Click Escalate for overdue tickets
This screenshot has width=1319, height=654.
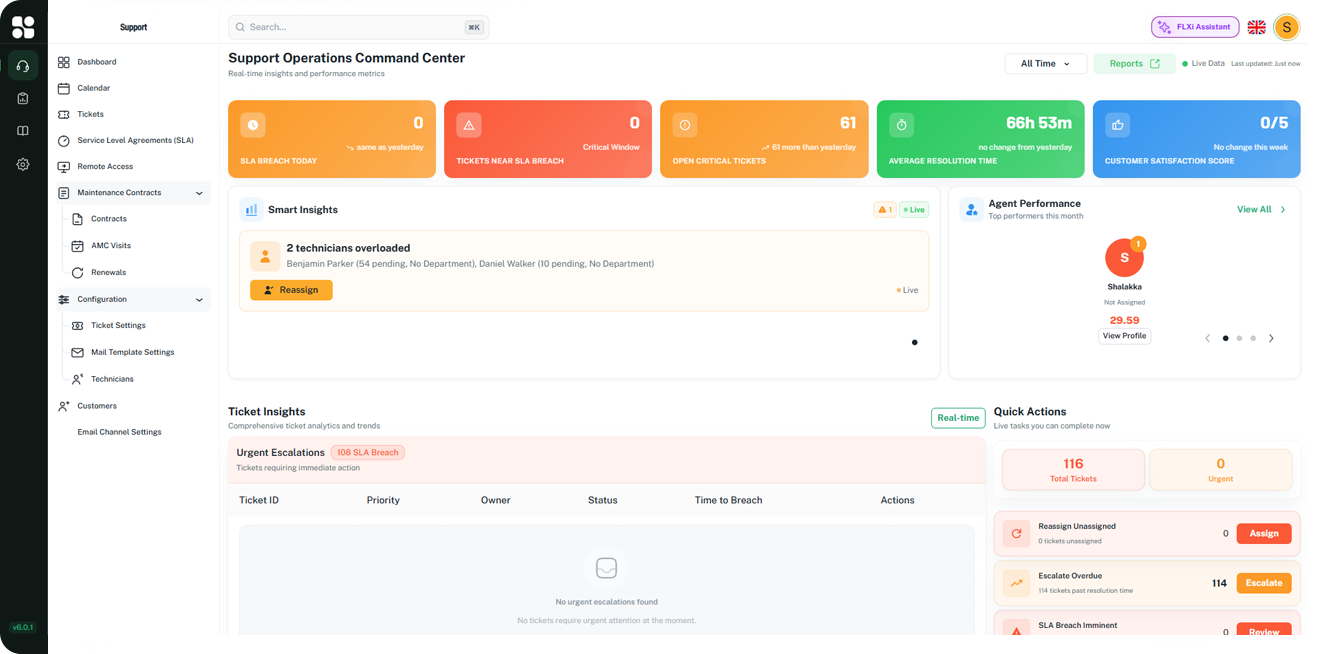pyautogui.click(x=1264, y=583)
